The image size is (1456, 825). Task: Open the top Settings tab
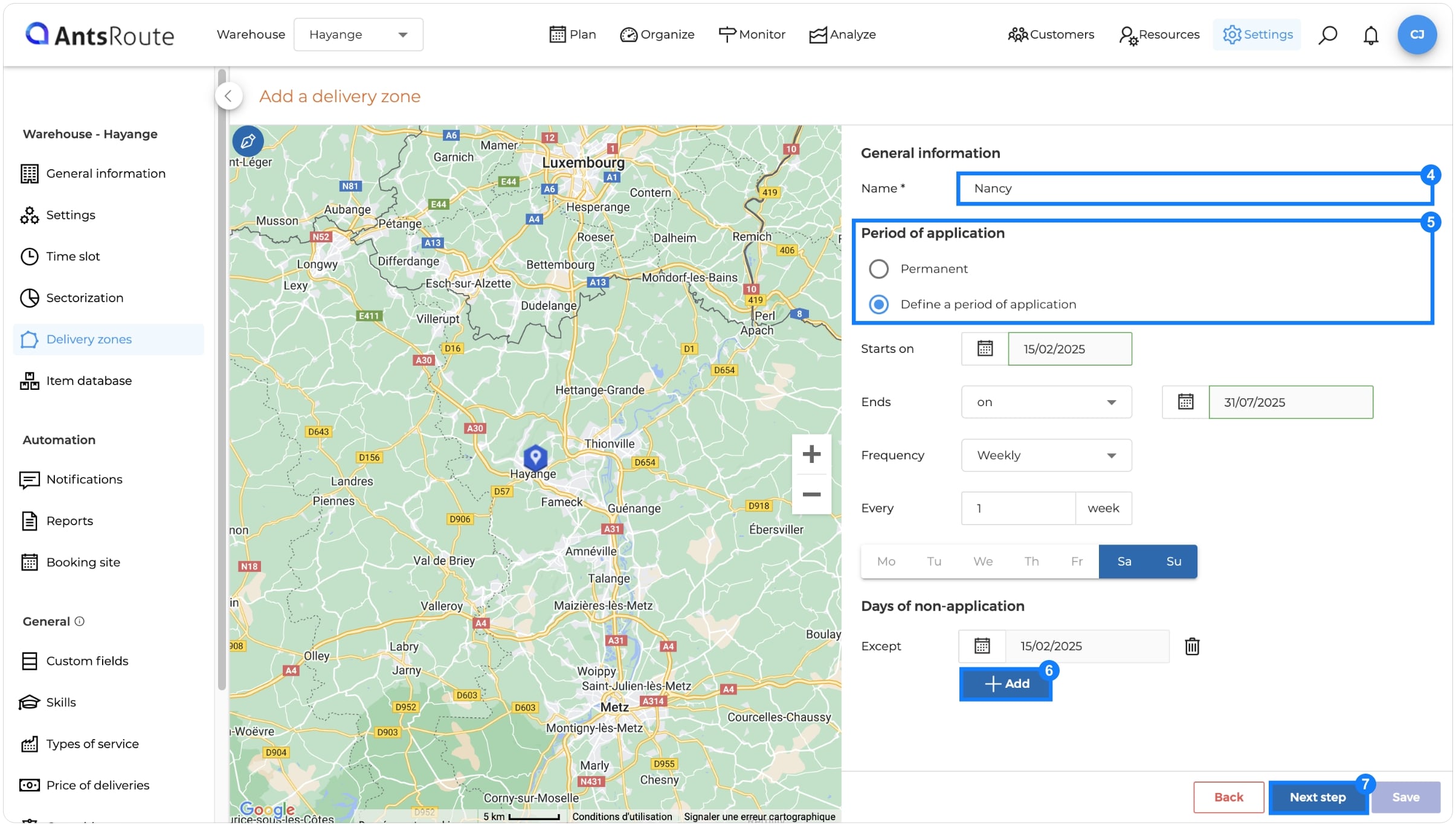[x=1257, y=34]
